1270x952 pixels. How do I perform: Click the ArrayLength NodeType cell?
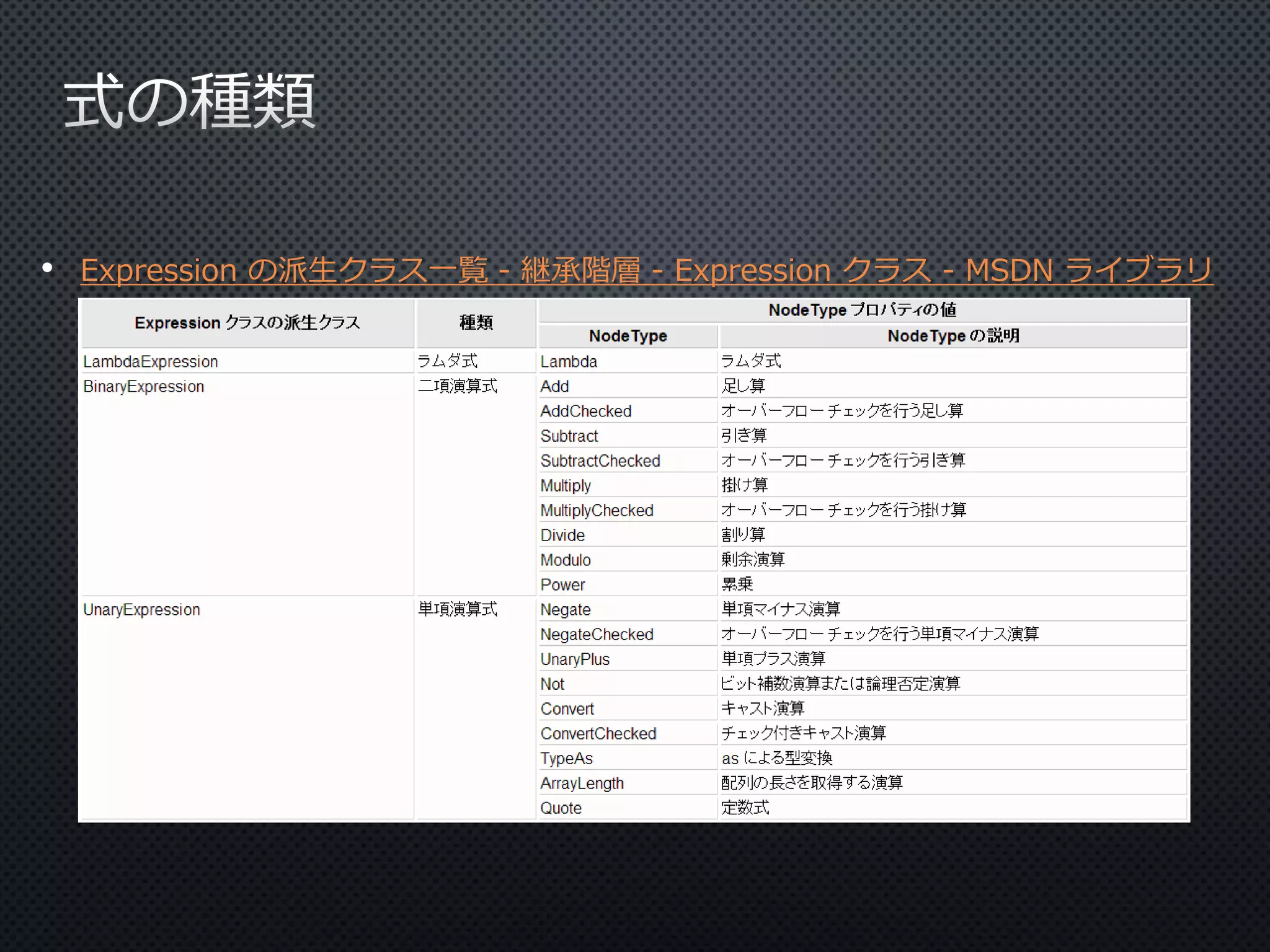coord(628,783)
